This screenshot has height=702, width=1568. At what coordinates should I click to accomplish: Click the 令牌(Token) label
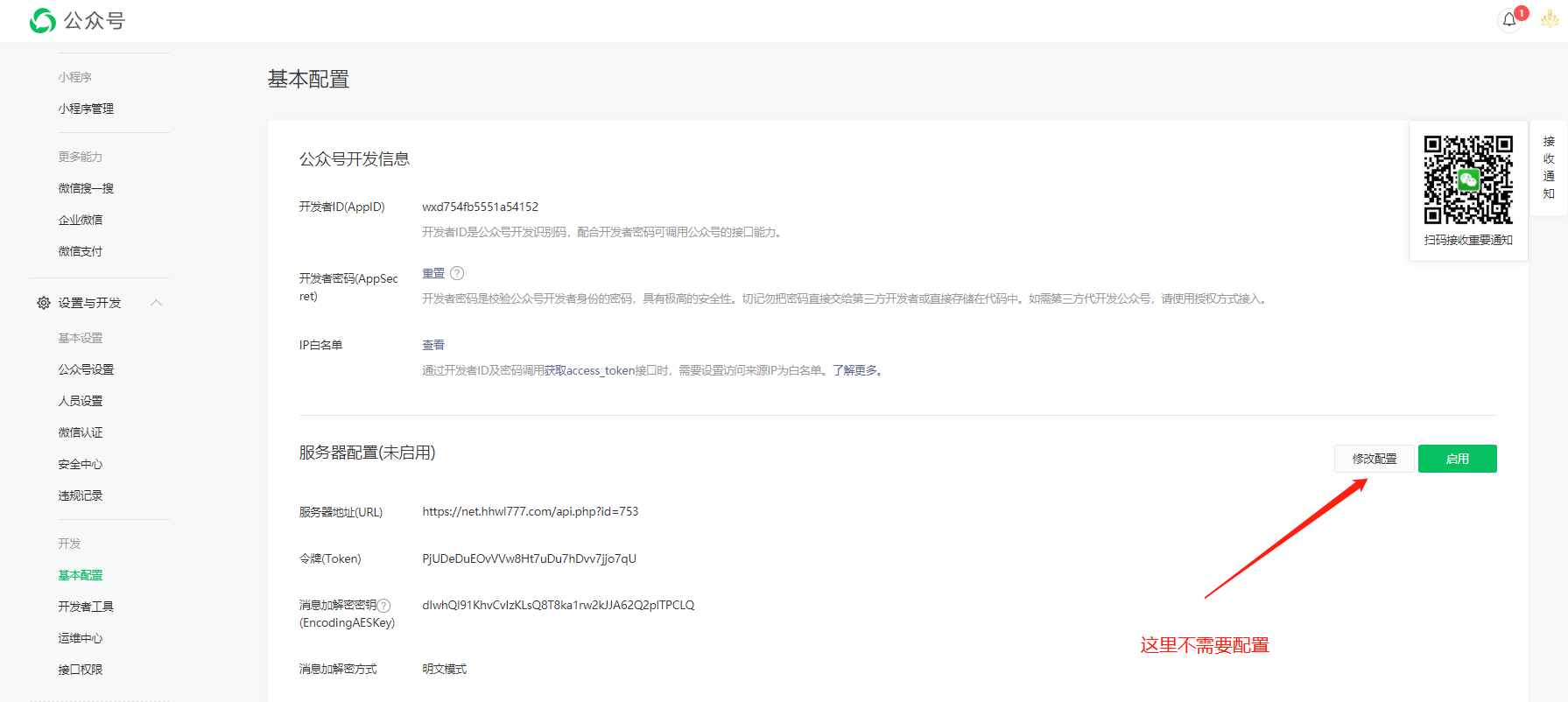coord(330,558)
